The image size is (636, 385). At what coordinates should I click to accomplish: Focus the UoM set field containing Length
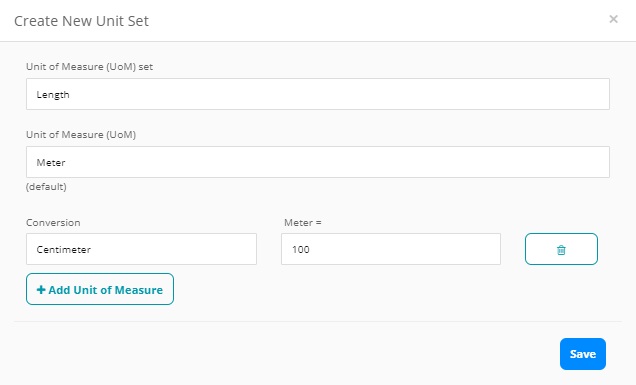318,94
